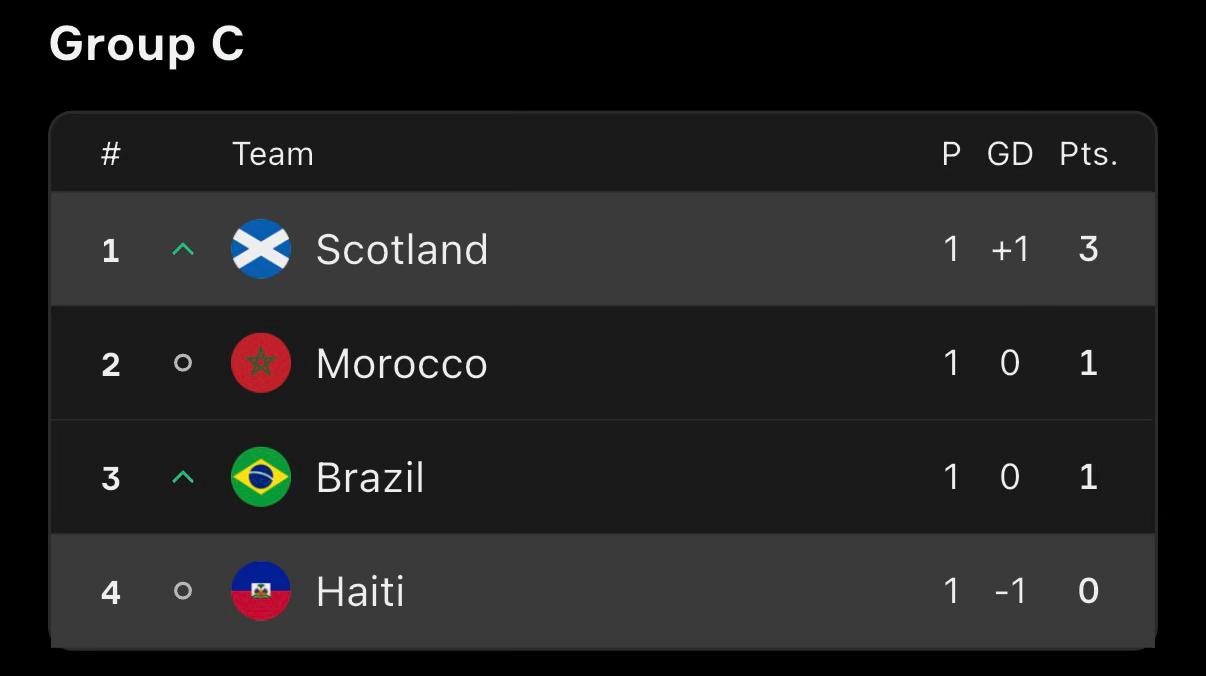This screenshot has width=1206, height=676.
Task: Click the P column header
Action: tap(951, 154)
